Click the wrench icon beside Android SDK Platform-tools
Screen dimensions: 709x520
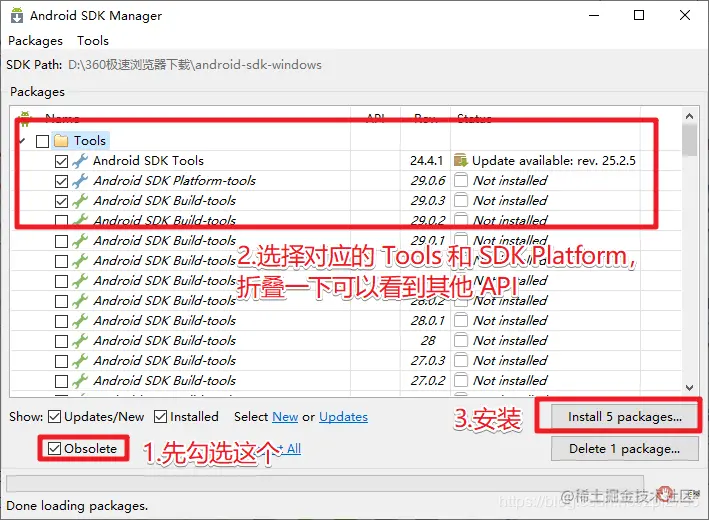tap(80, 181)
